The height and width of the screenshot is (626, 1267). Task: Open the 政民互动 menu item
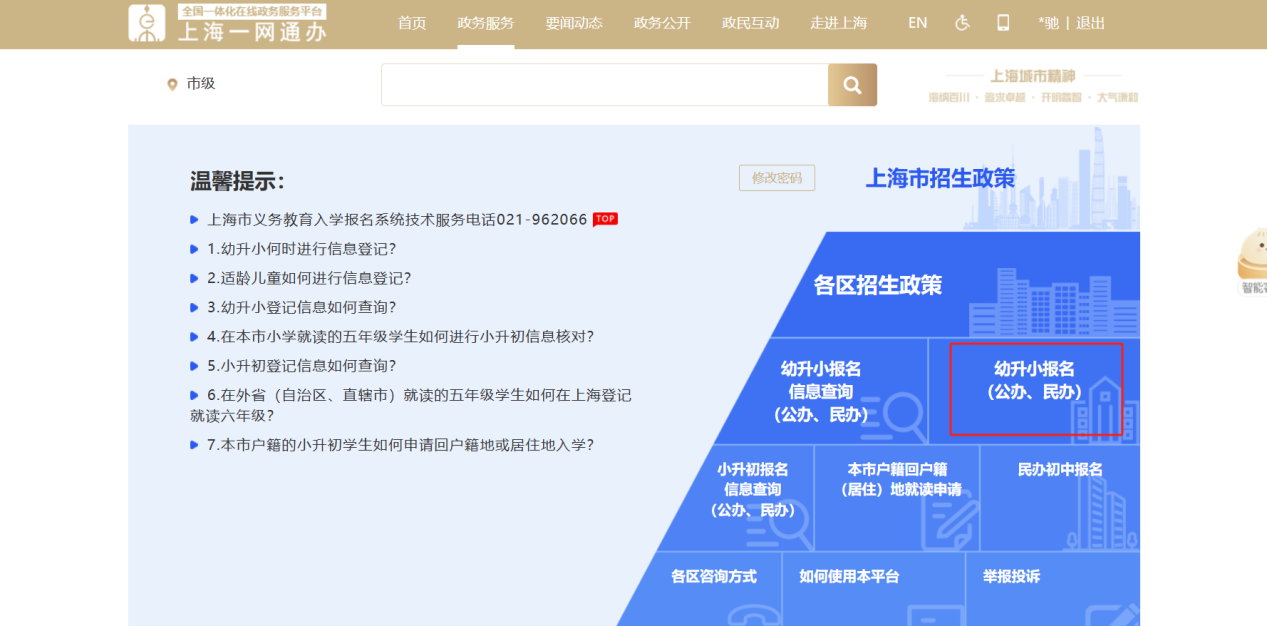(x=750, y=23)
